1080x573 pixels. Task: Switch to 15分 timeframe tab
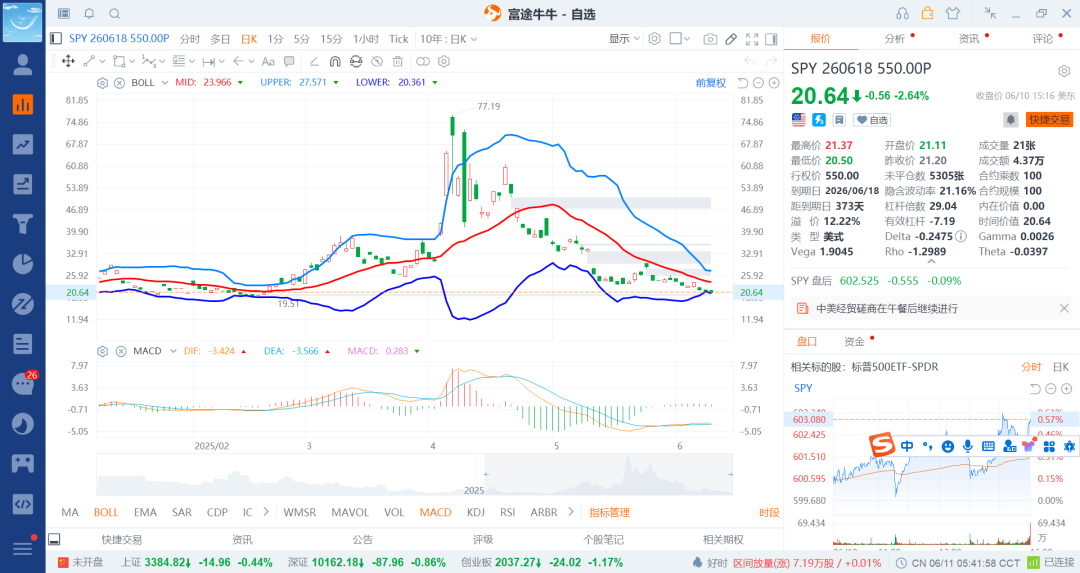point(331,39)
